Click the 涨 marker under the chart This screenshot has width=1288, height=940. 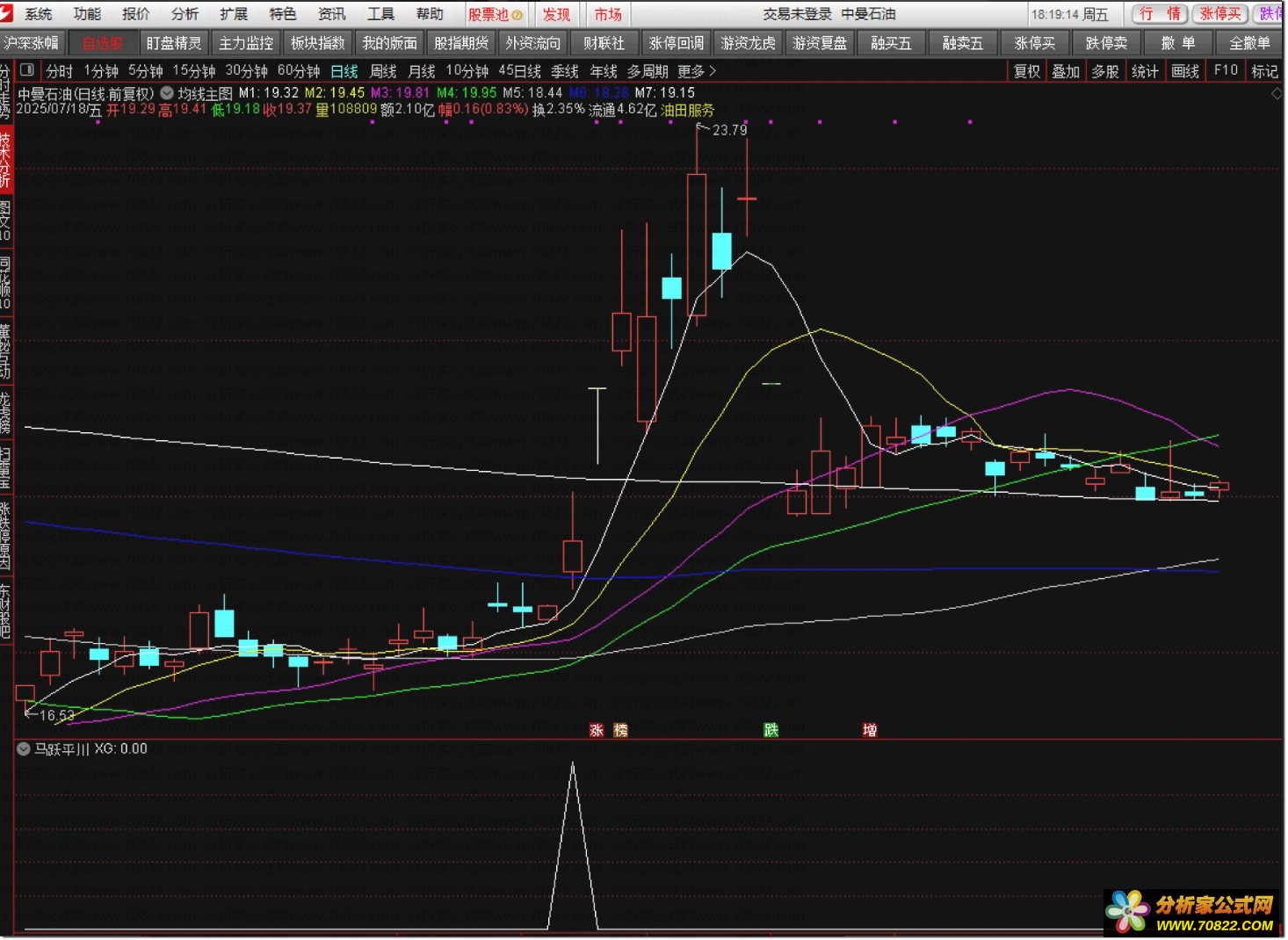click(597, 730)
